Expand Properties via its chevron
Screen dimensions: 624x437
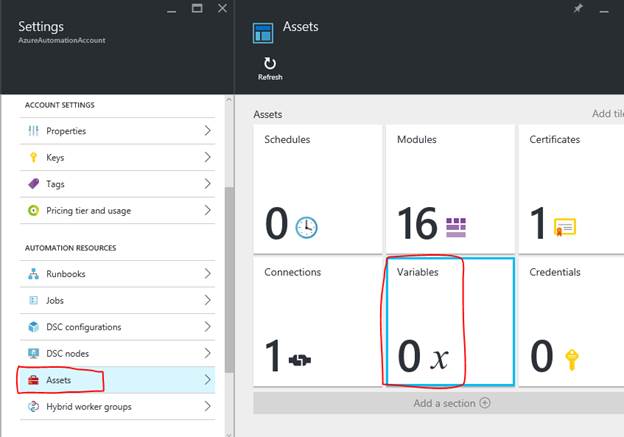click(x=207, y=131)
